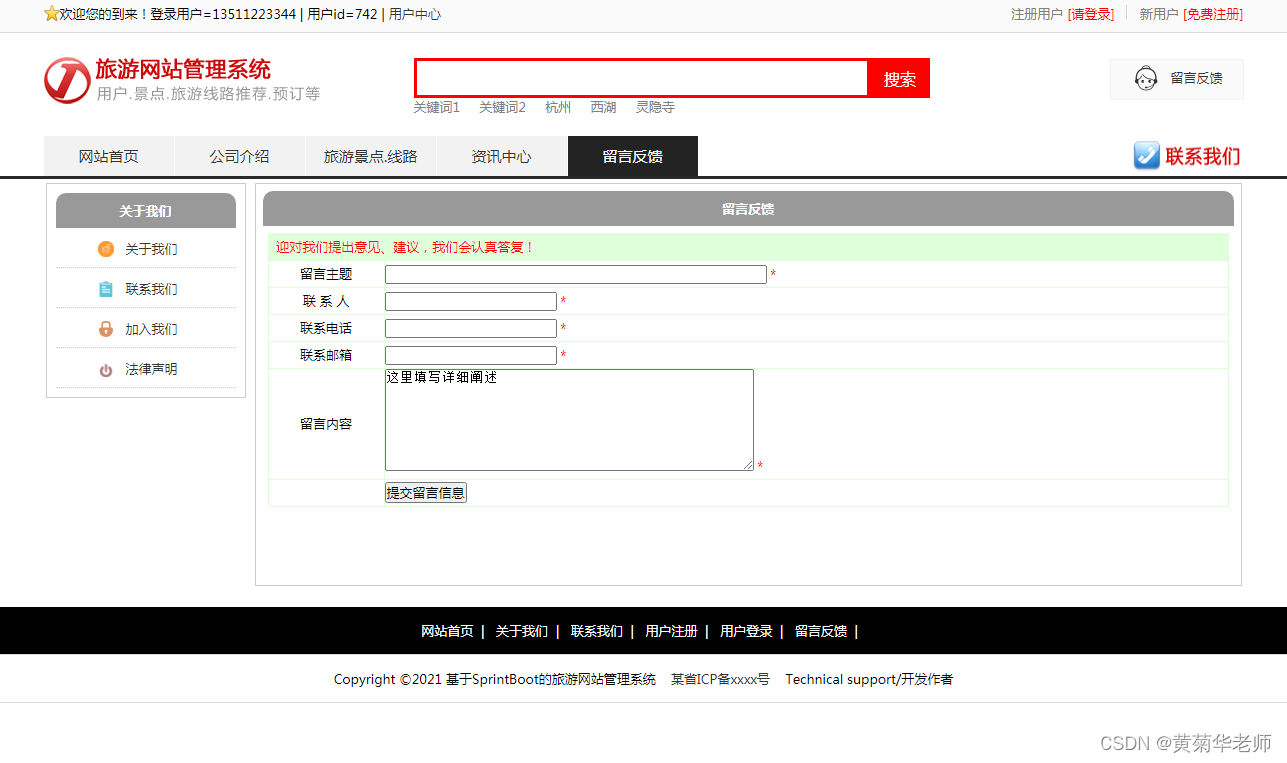The image size is (1287, 763).
Task: Click the textarea resize handle corner
Action: [747, 464]
